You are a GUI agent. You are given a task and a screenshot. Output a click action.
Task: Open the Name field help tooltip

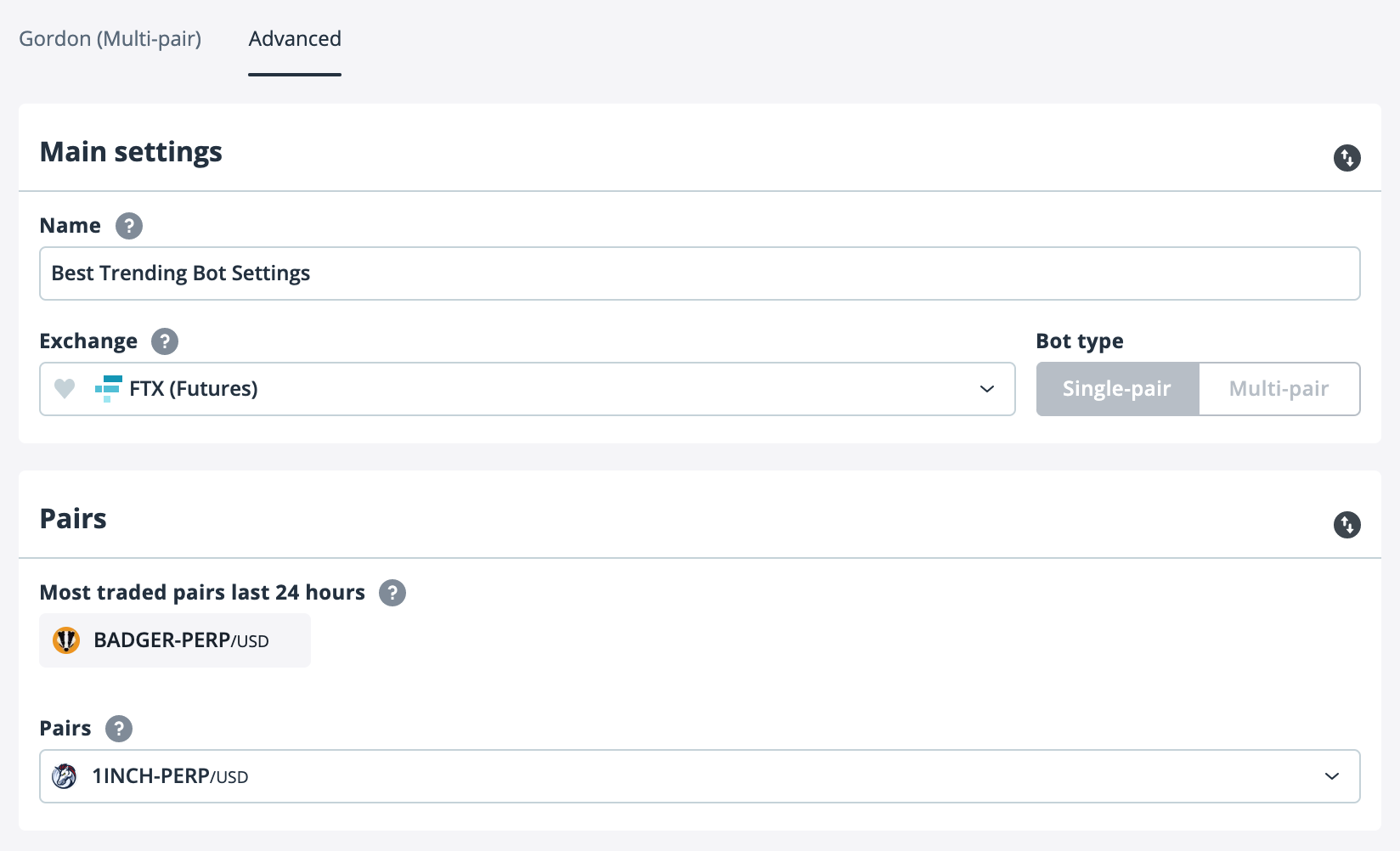pyautogui.click(x=127, y=226)
